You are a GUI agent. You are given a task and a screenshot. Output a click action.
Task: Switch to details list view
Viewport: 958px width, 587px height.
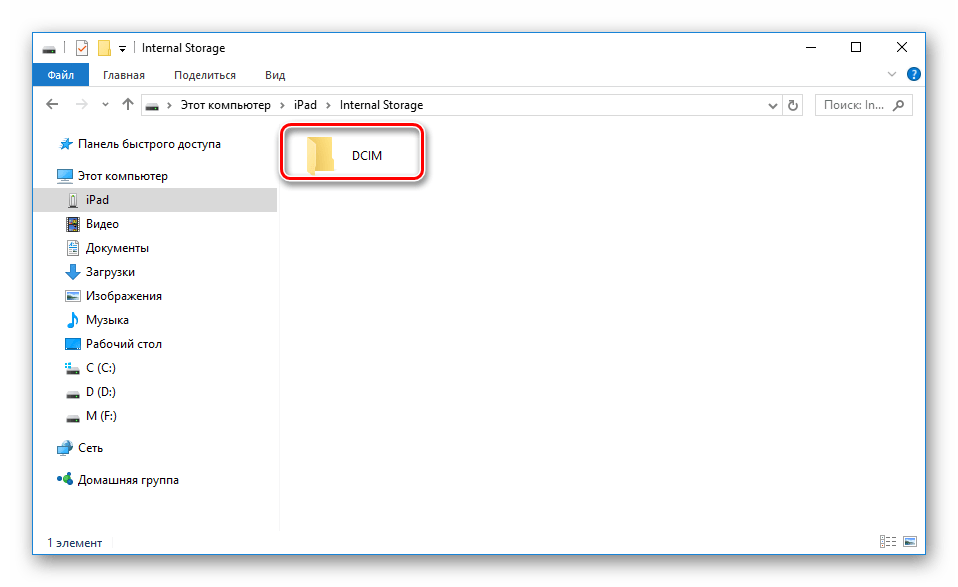tap(888, 542)
